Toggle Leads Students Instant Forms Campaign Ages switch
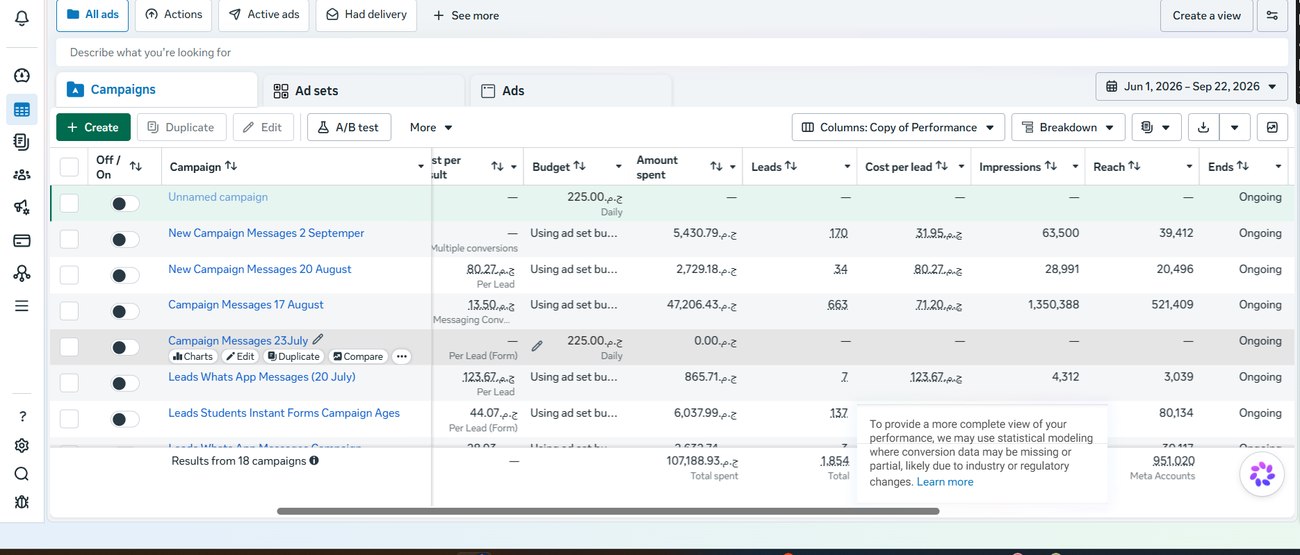The height and width of the screenshot is (555, 1300). click(x=125, y=419)
